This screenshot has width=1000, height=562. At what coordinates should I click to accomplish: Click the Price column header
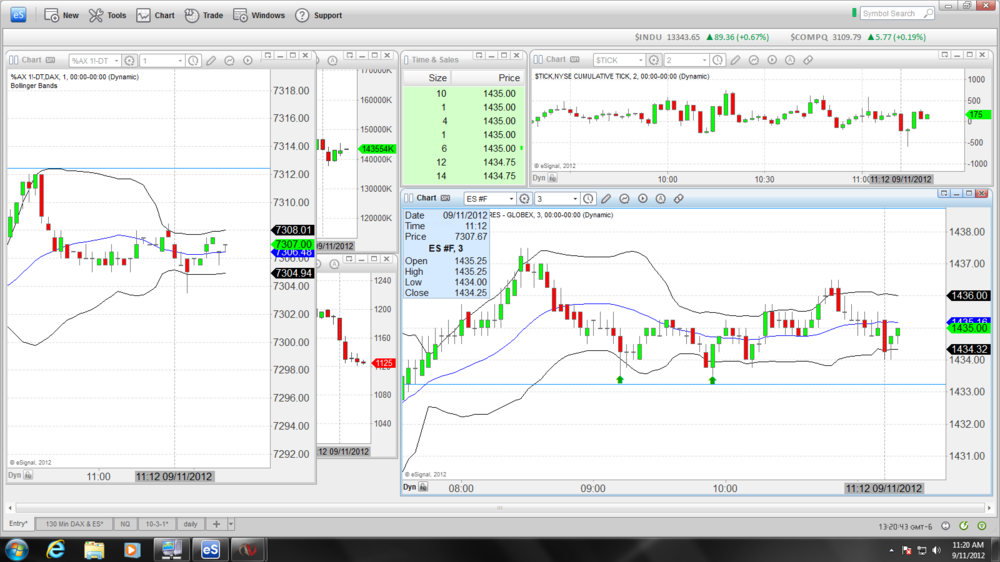click(488, 78)
